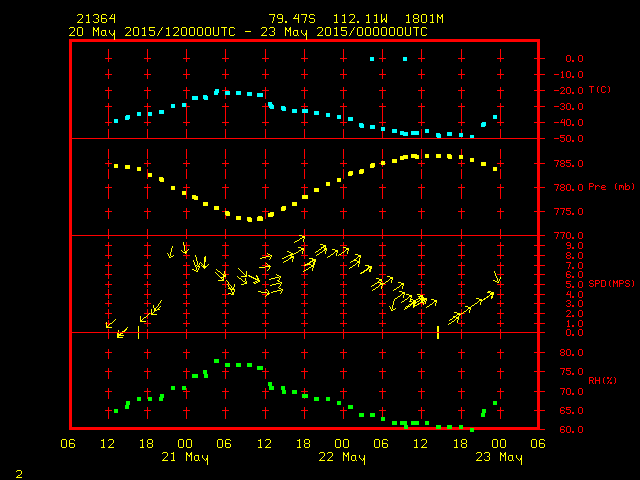Select the latitude value 79.47S

coord(292,19)
